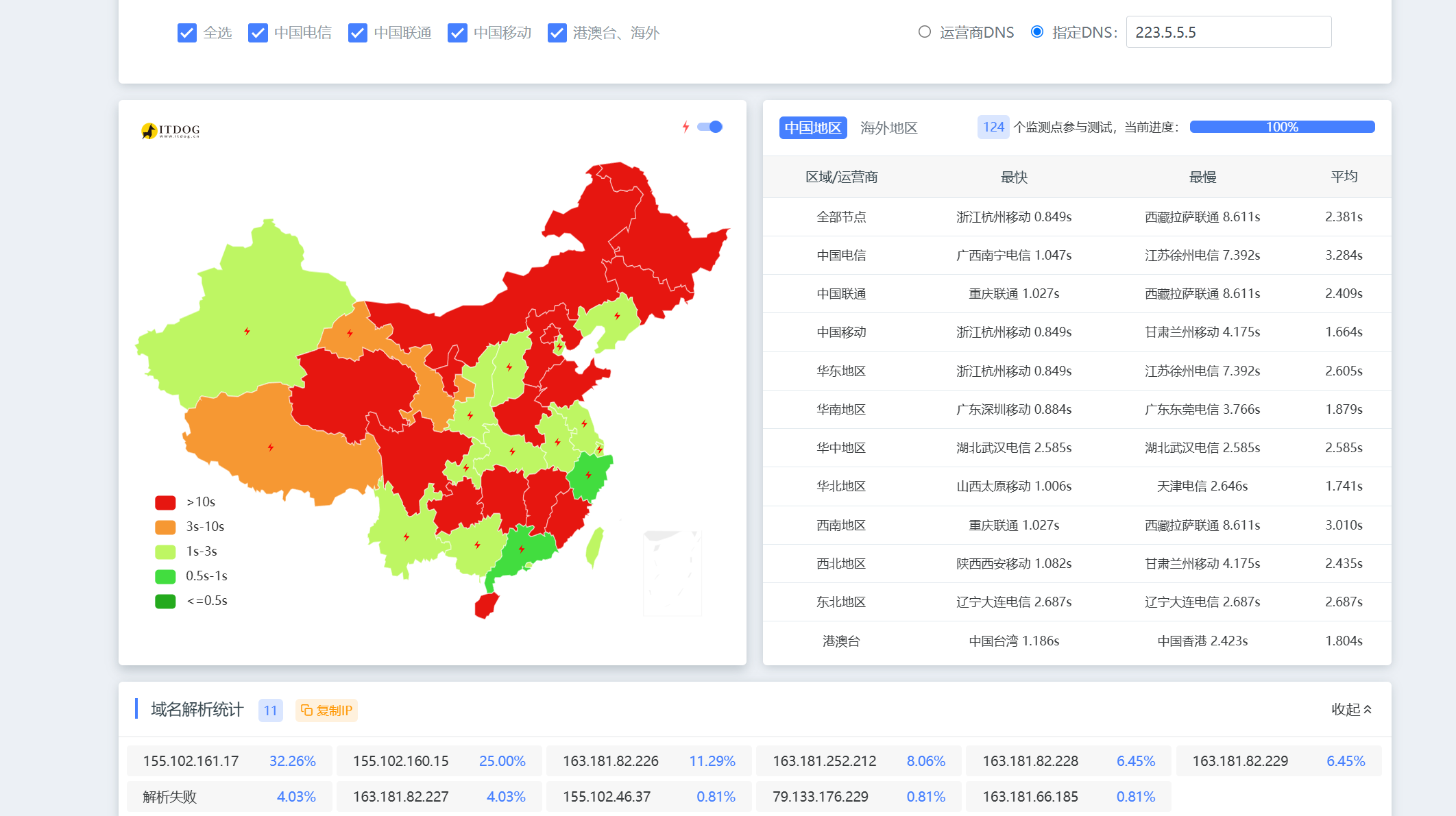Toggle the map lightning marker switch
The width and height of the screenshot is (1456, 816).
click(x=710, y=127)
